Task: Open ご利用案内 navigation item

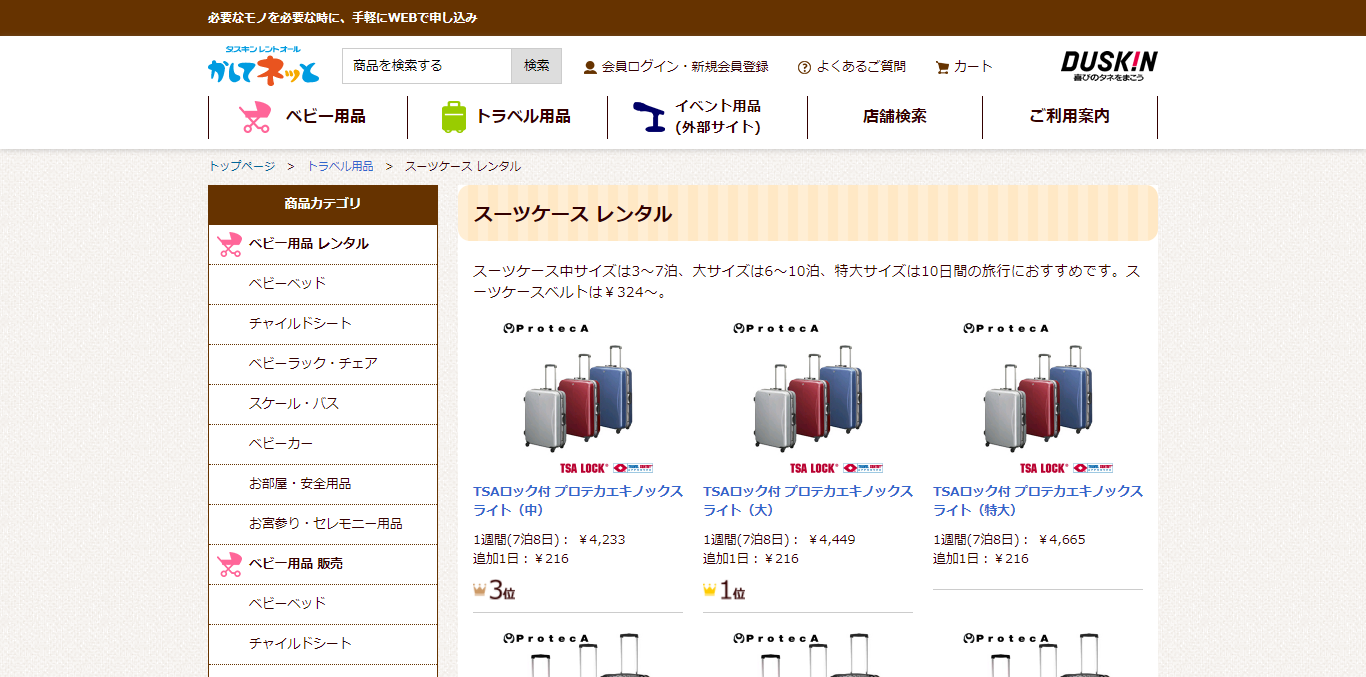Action: 1070,117
